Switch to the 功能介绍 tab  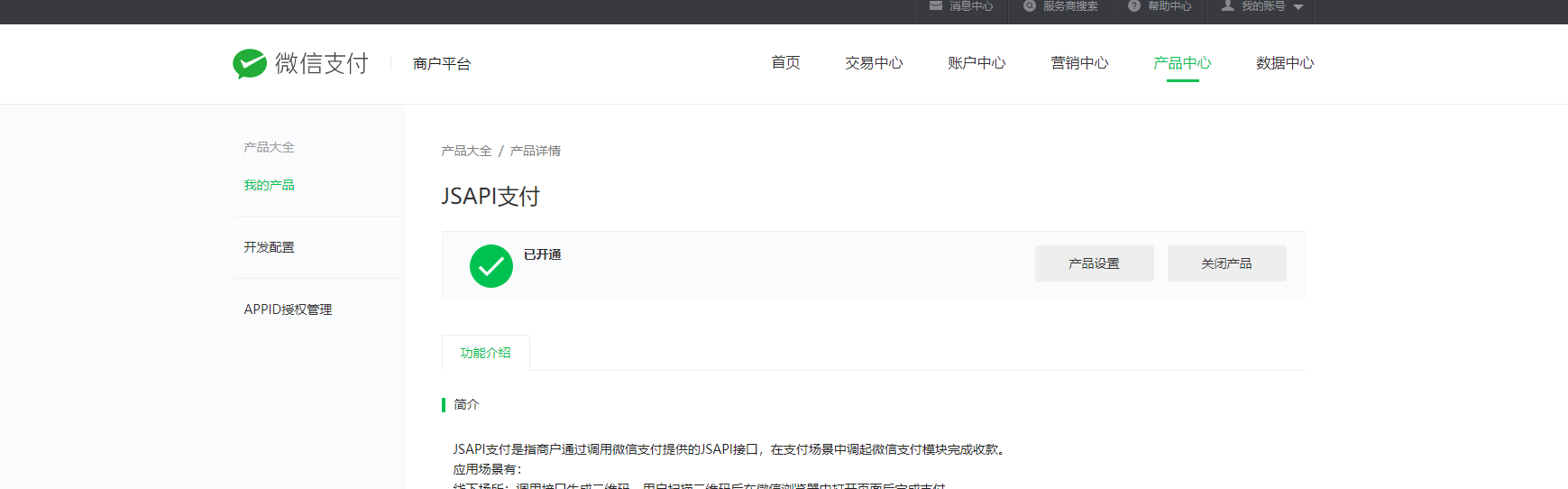485,353
